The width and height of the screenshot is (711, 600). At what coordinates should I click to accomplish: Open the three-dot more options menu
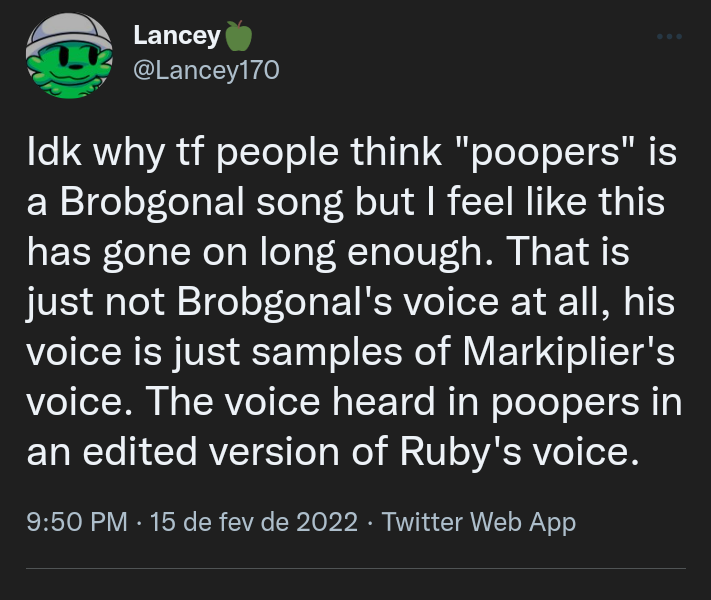(x=669, y=37)
